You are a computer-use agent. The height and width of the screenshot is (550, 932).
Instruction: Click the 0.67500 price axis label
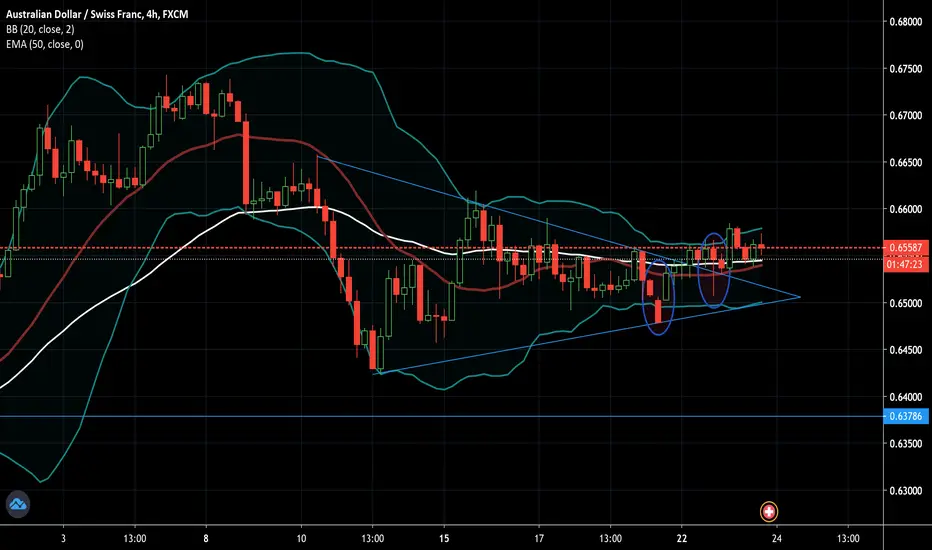click(x=906, y=69)
